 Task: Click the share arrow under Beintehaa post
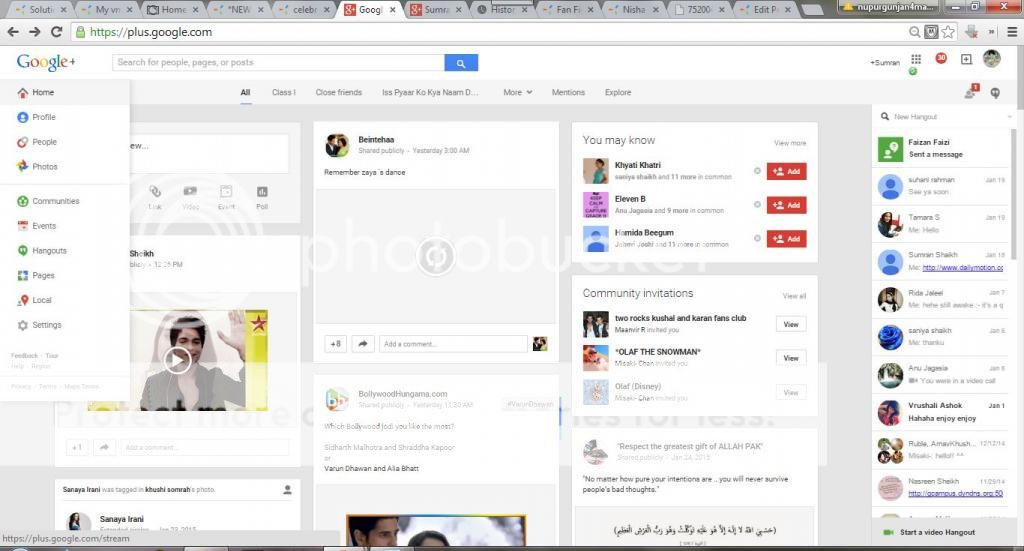tap(363, 344)
